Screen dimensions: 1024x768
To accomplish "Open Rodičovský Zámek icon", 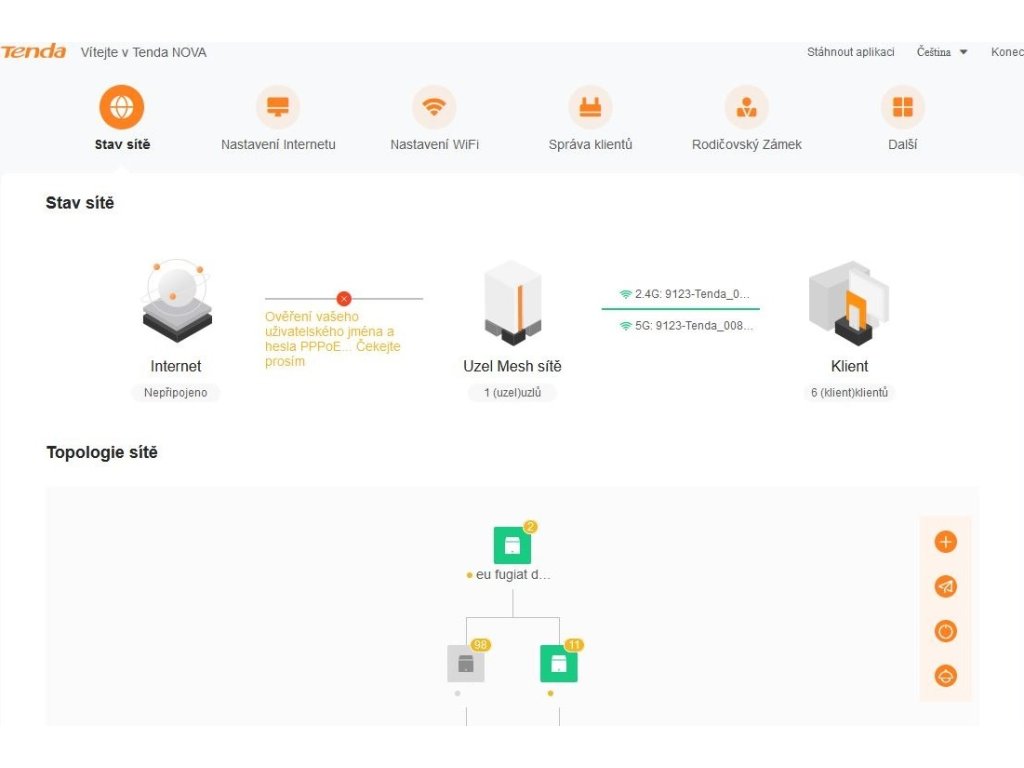I will tap(746, 107).
